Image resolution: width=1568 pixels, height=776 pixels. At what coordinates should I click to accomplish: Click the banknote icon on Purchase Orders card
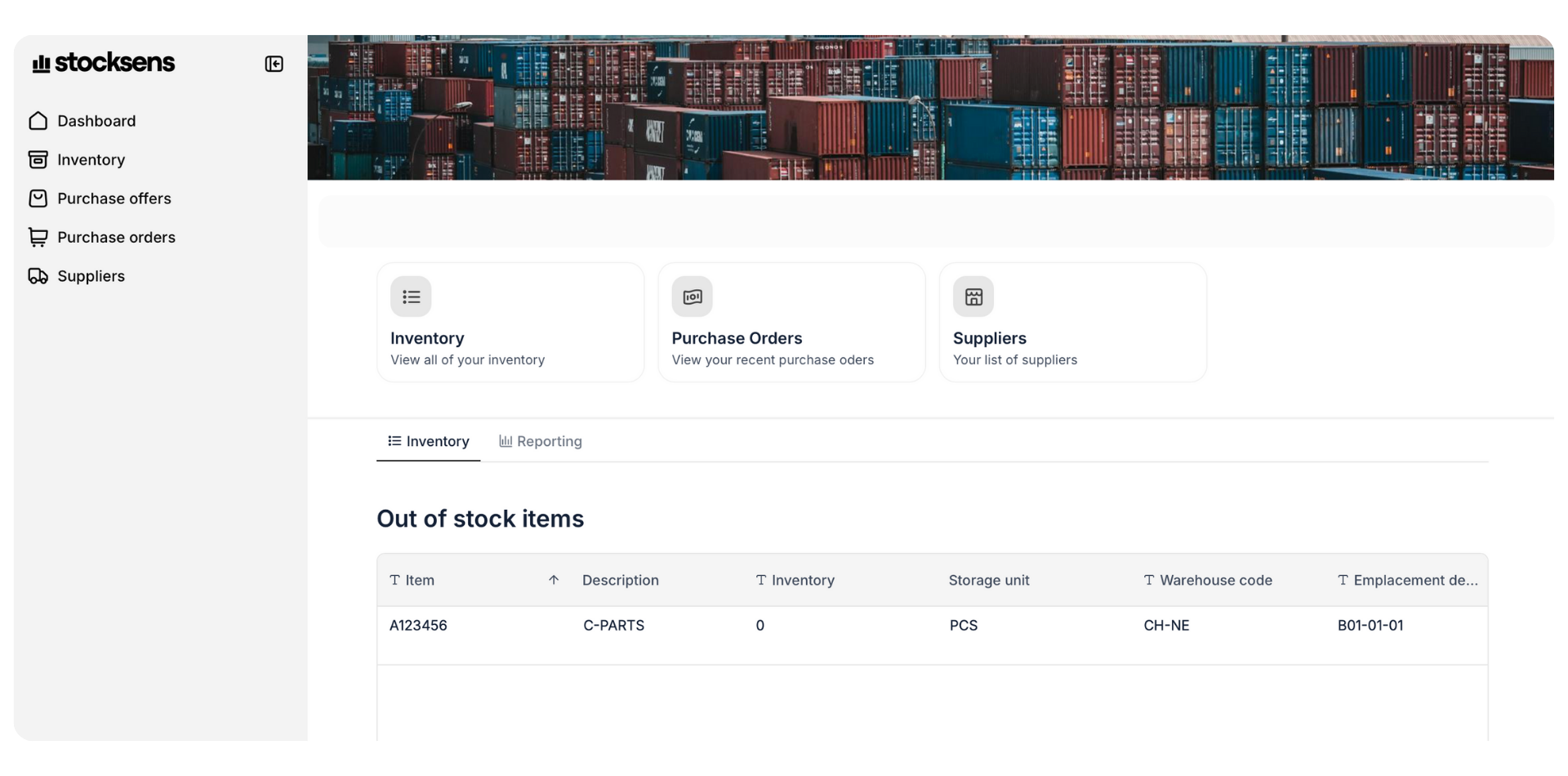tap(692, 297)
